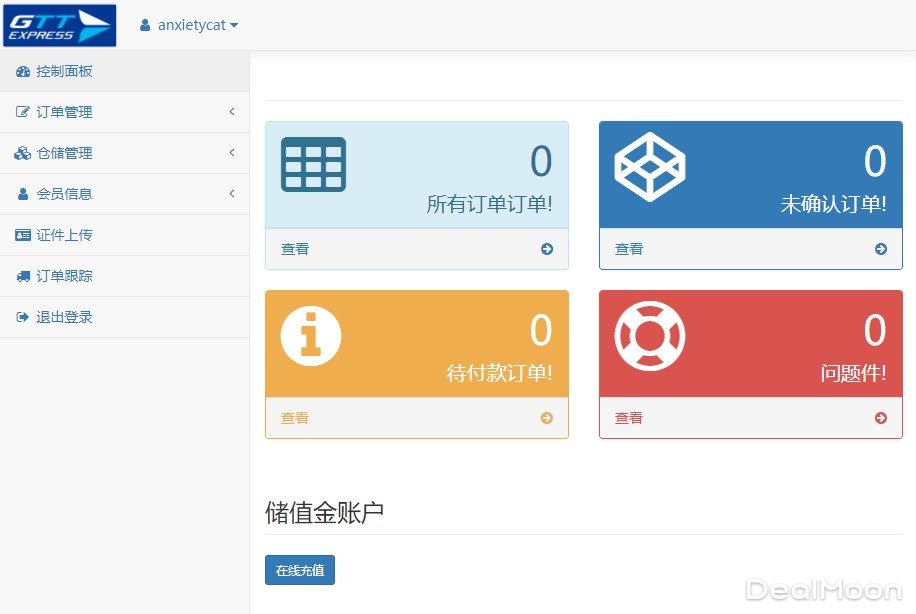Viewport: 916px width, 614px height.
Task: Expand the 订单管理 chevron arrow
Action: pyautogui.click(x=232, y=112)
